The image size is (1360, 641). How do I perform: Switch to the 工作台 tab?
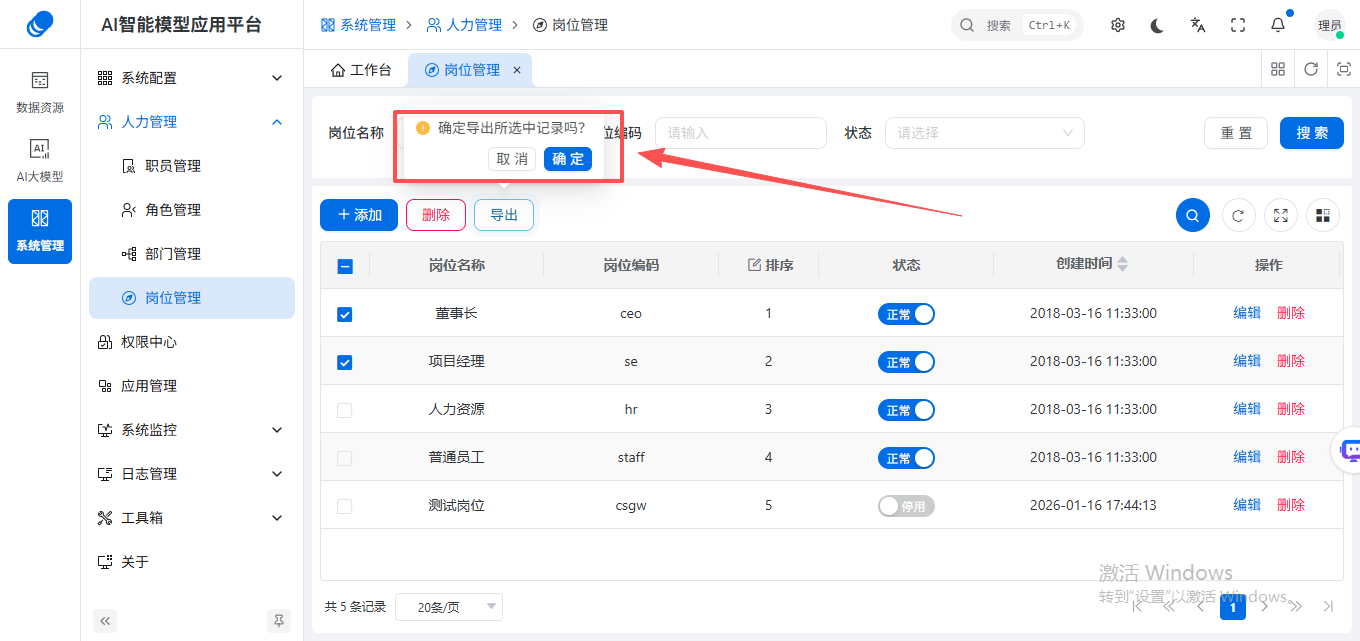[x=361, y=70]
